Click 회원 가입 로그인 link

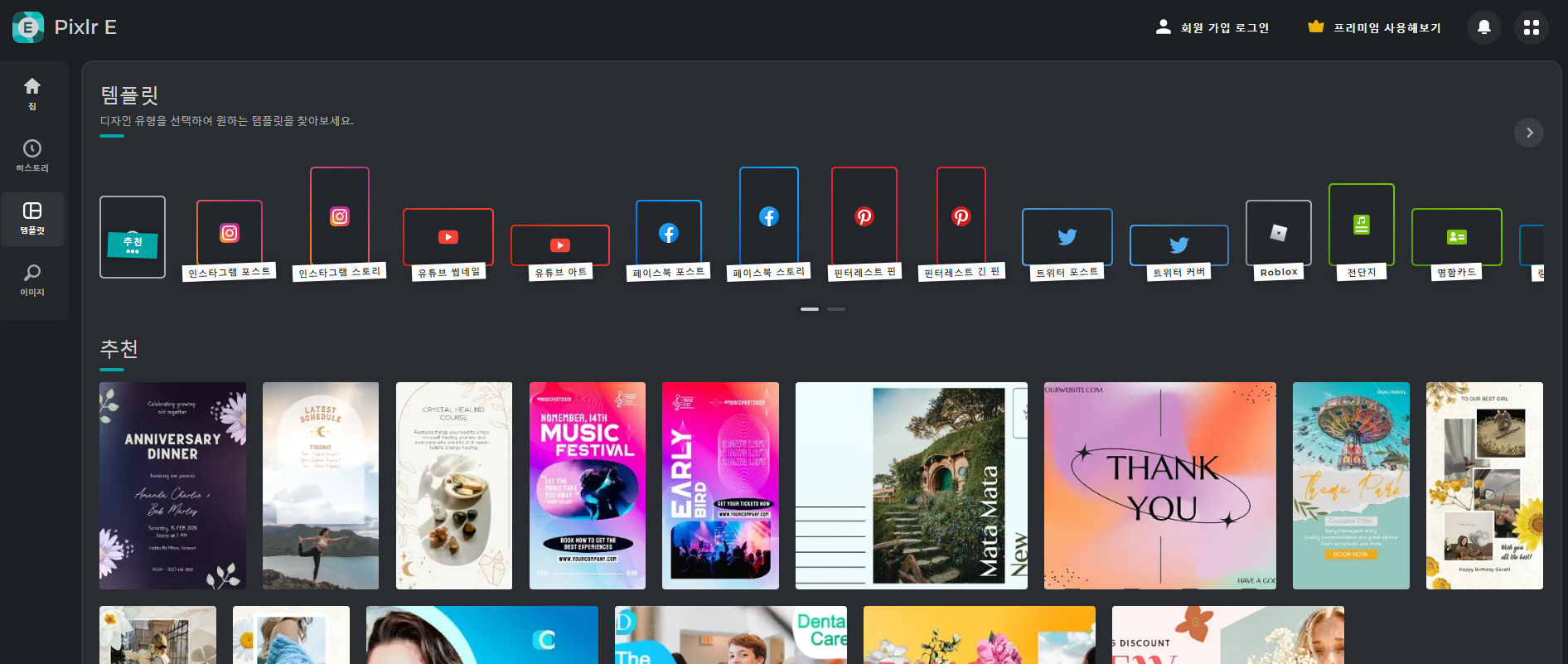[x=1212, y=27]
